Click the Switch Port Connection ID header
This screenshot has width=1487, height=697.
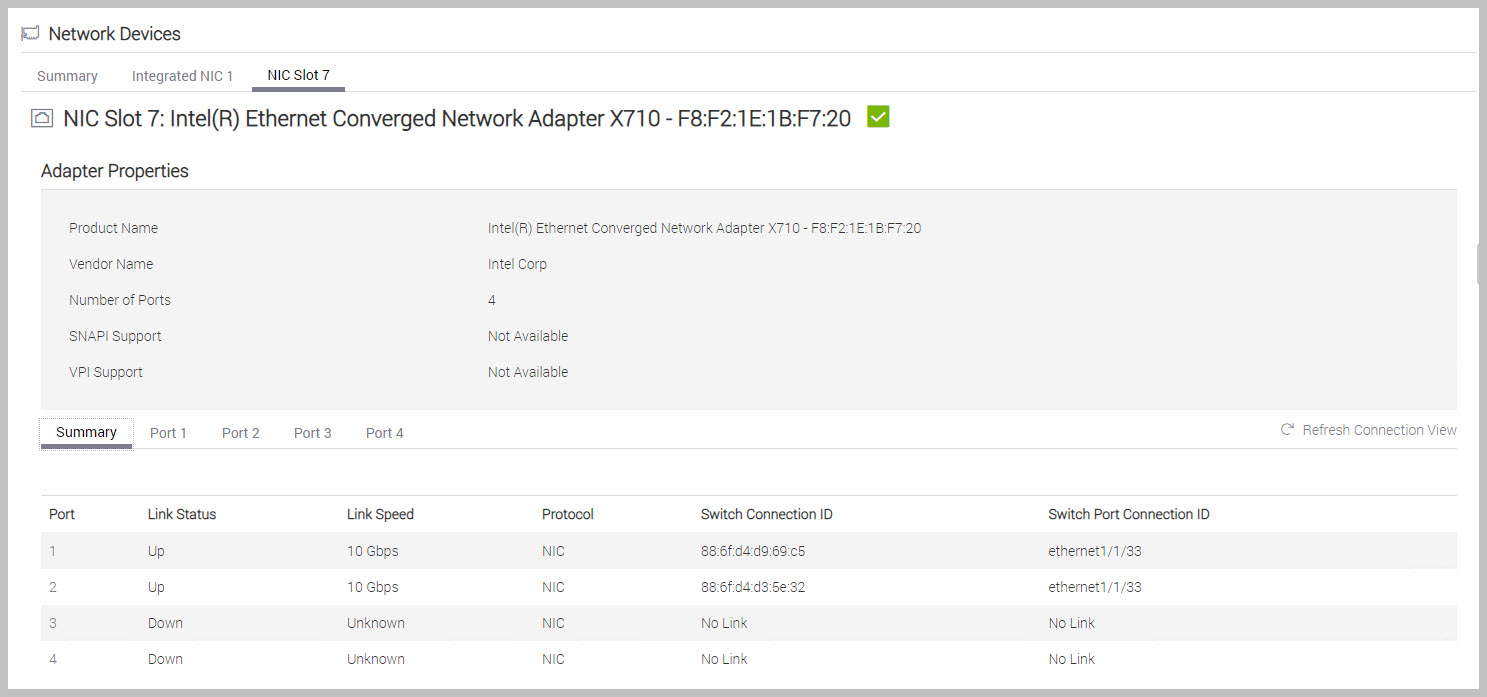pos(1128,514)
